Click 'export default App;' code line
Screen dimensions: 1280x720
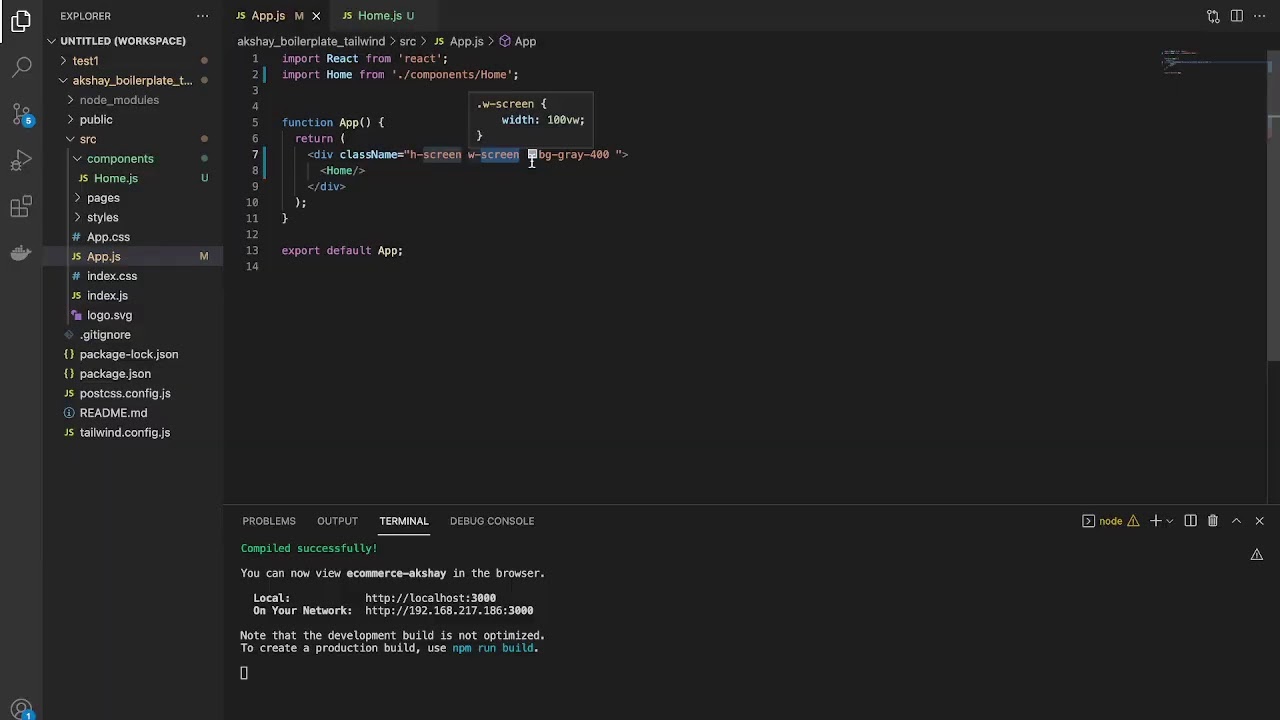pos(342,251)
